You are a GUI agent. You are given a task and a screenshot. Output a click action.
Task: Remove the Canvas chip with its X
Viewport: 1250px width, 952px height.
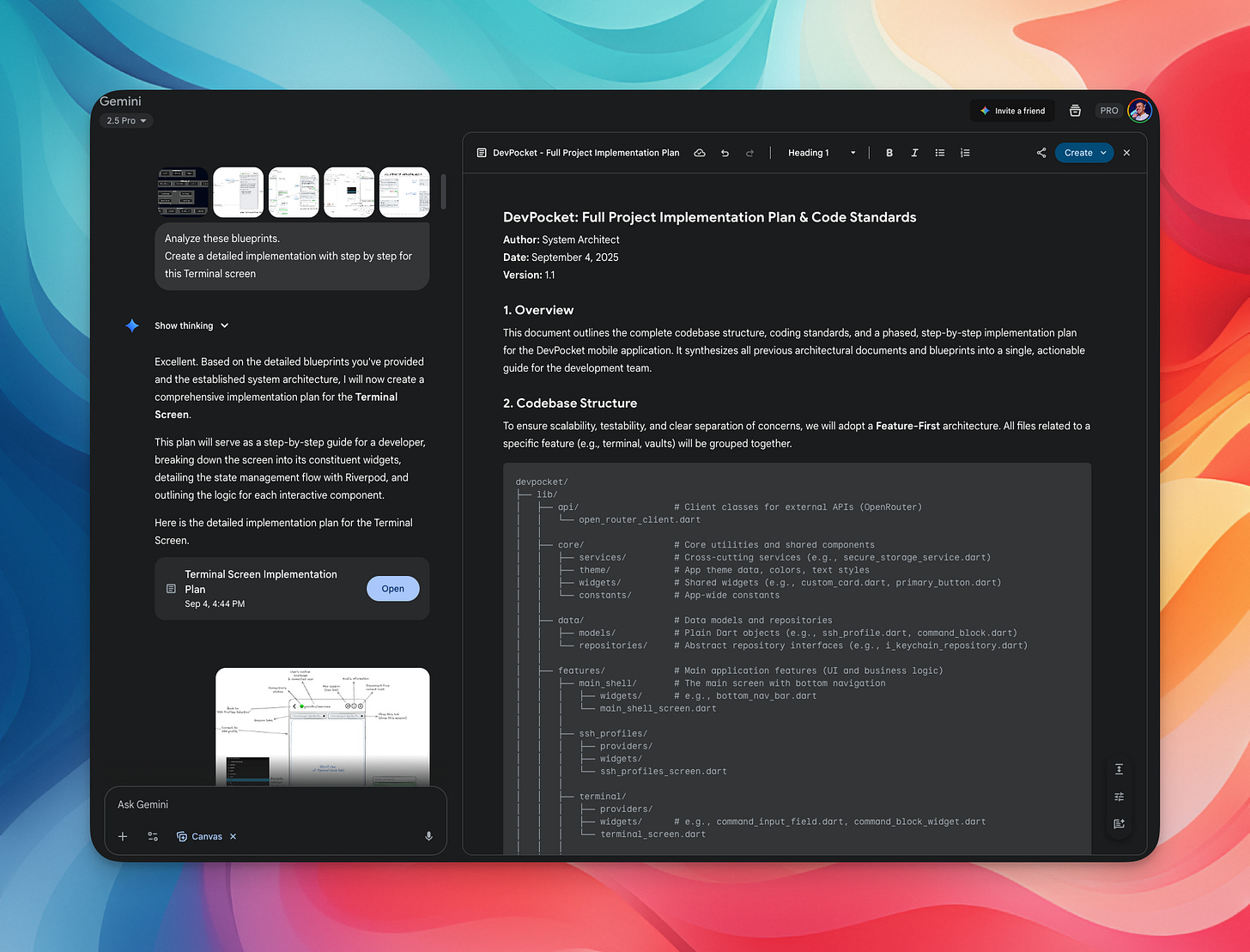click(233, 836)
